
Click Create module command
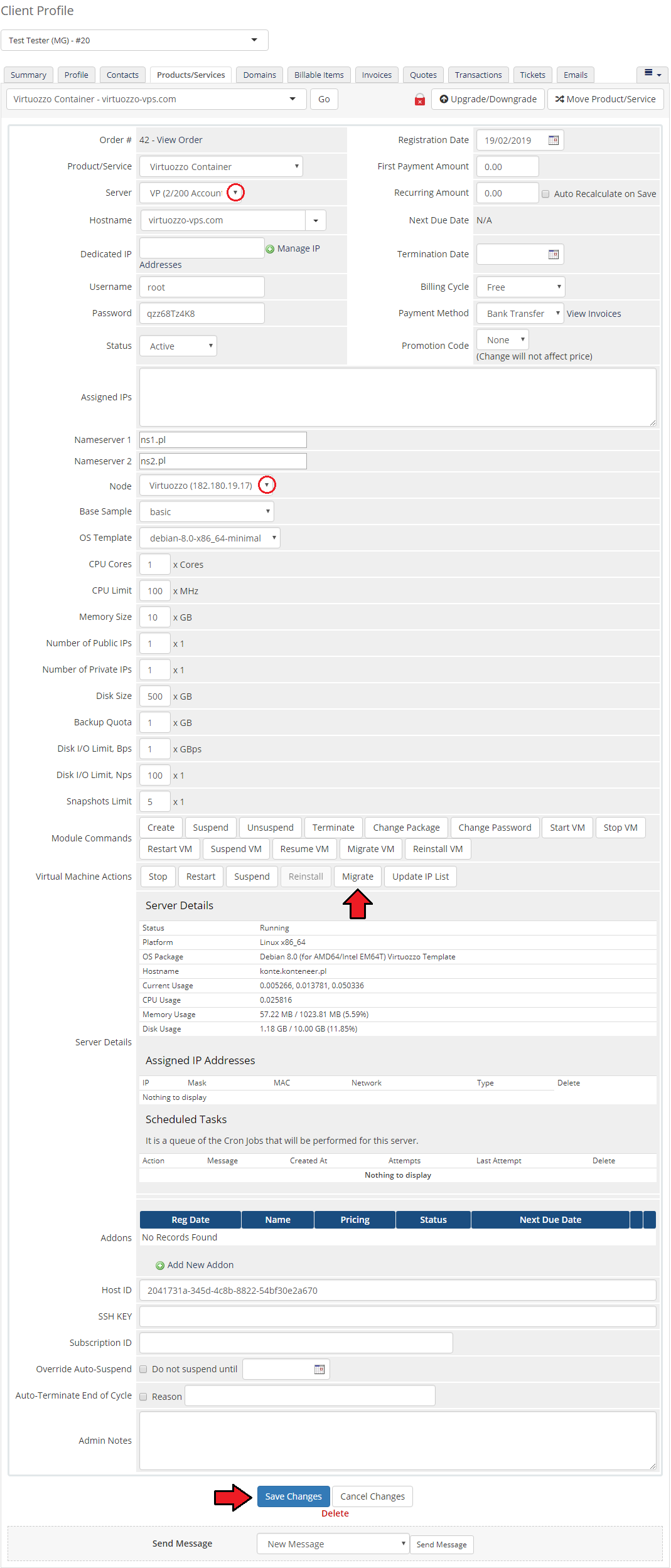[161, 828]
